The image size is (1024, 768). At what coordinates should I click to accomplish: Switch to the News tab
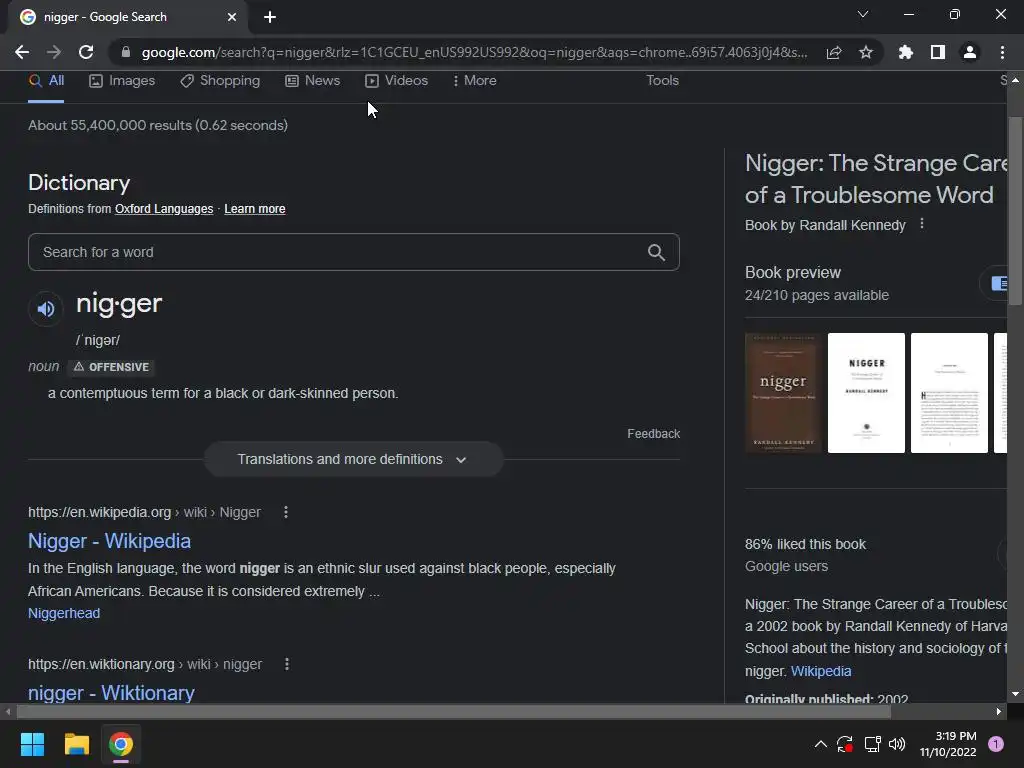click(313, 80)
